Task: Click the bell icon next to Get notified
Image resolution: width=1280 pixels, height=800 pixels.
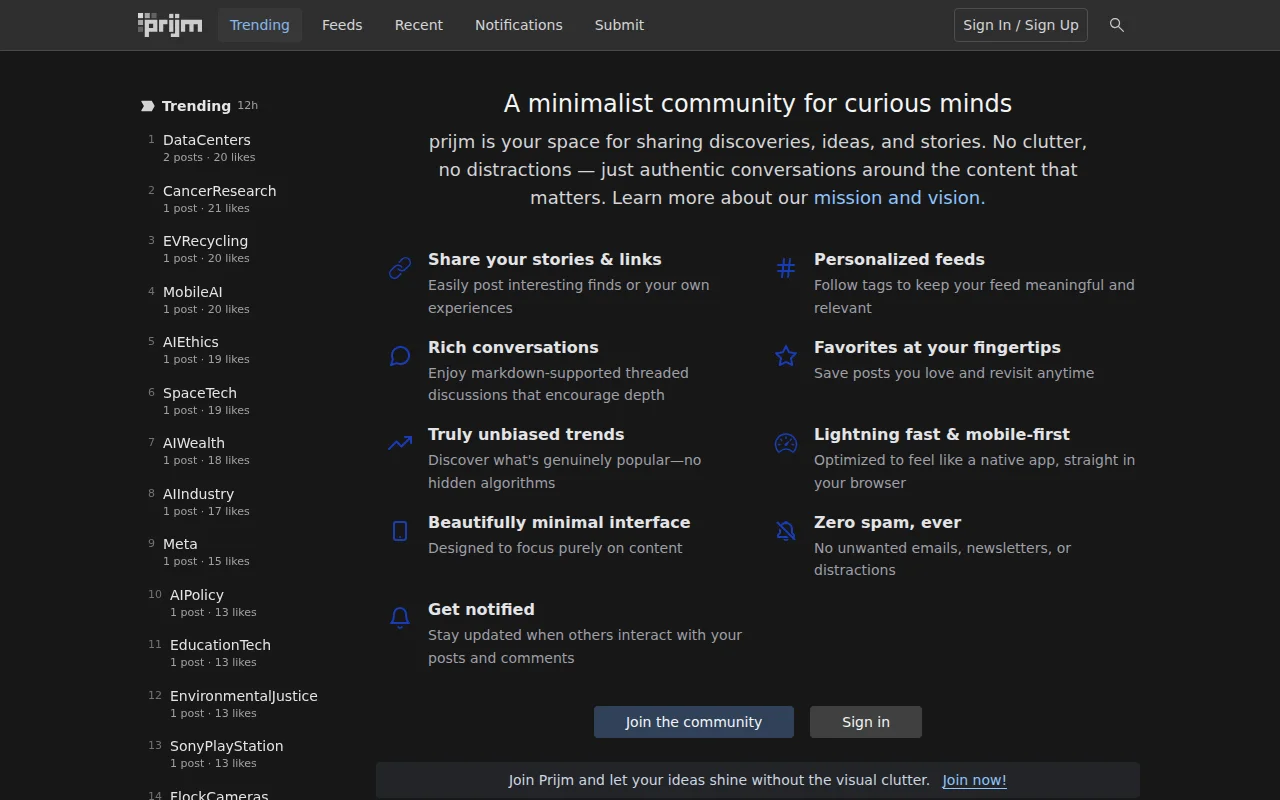Action: coord(400,618)
